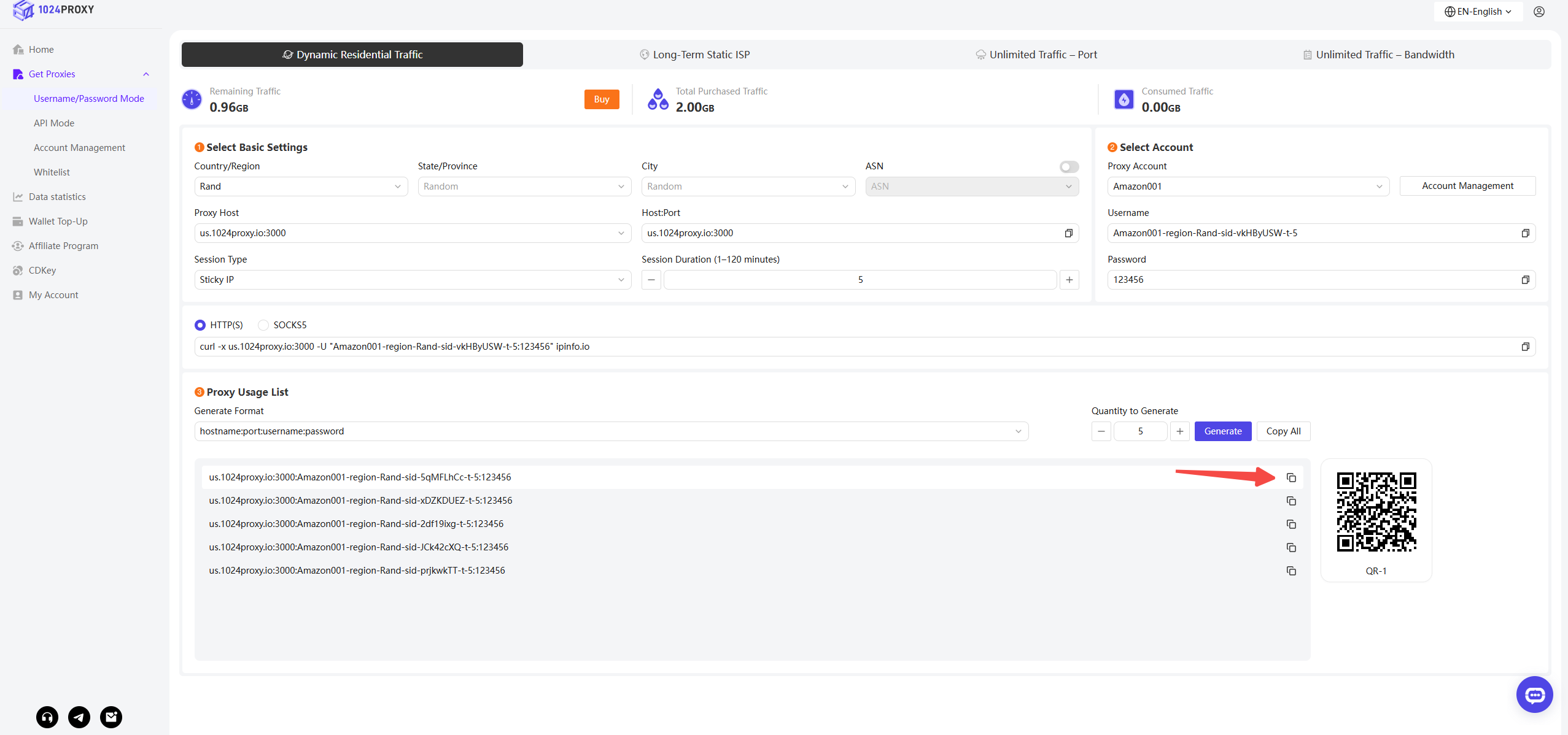Image resolution: width=1568 pixels, height=735 pixels.
Task: Switch to Long-Term Static ISP tab
Action: click(694, 55)
